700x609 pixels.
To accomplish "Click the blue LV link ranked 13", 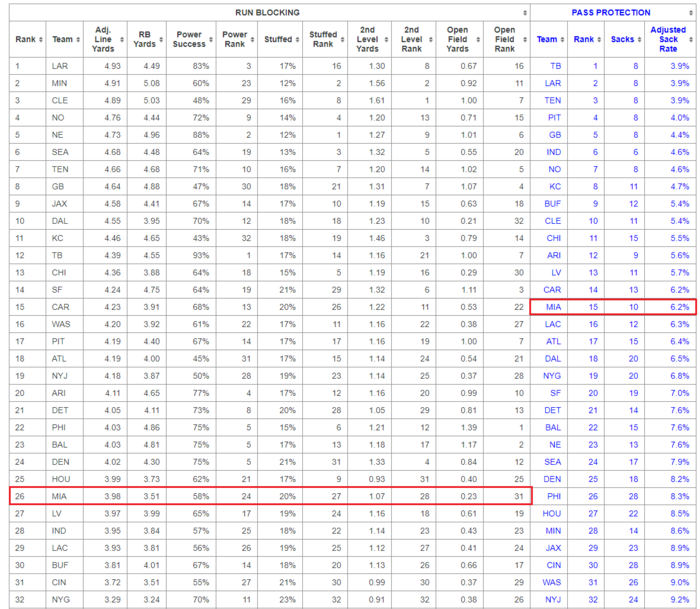I will (556, 273).
